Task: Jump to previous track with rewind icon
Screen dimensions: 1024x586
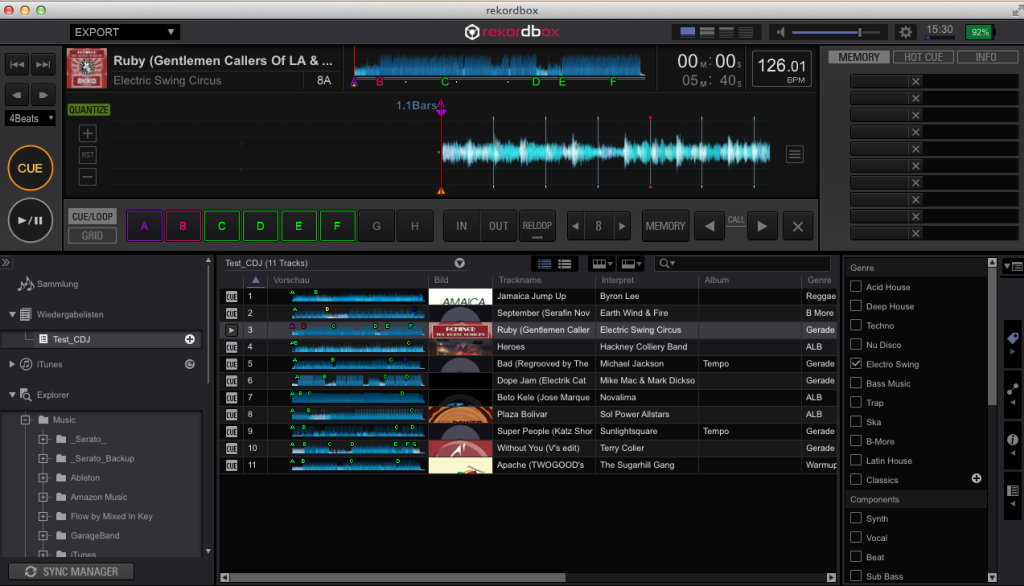Action: tap(16, 64)
